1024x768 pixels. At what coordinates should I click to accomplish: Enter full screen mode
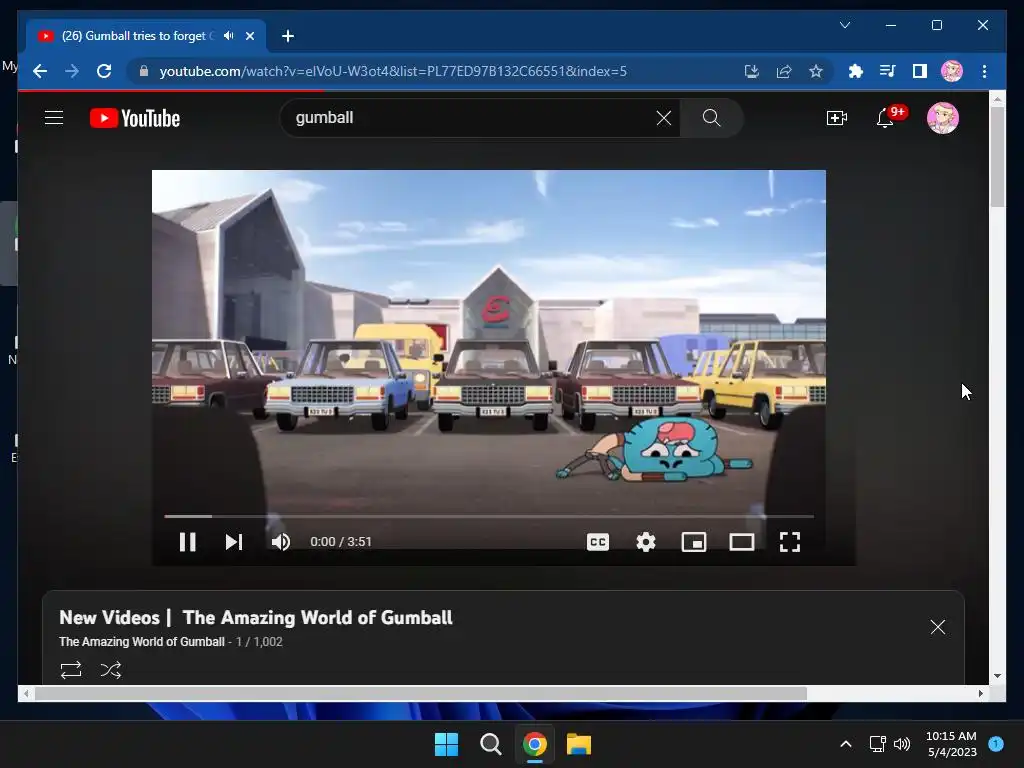point(790,542)
